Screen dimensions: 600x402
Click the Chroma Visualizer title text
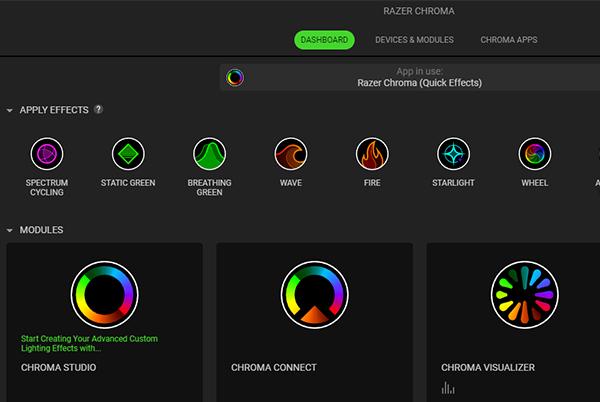pos(488,368)
